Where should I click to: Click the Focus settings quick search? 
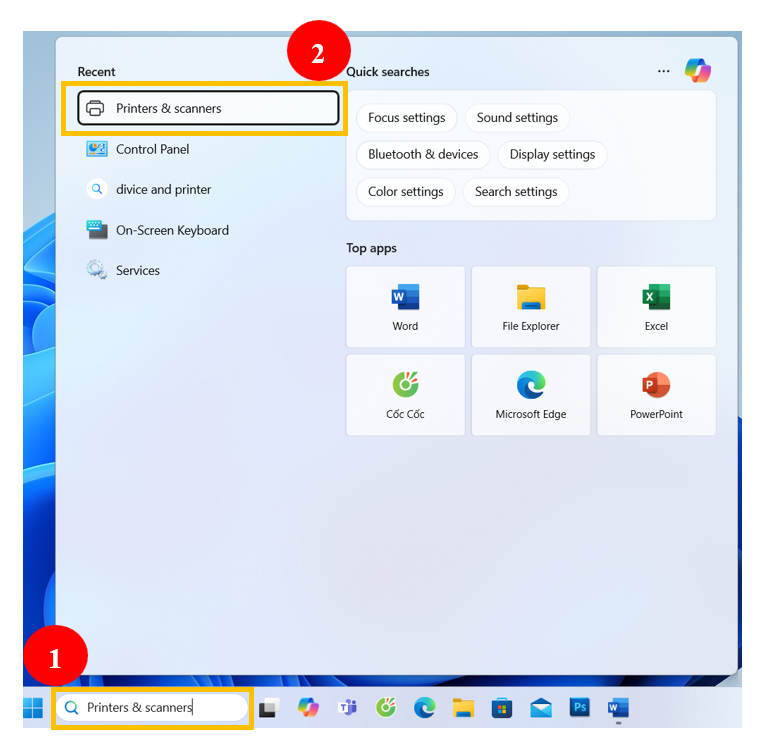click(406, 118)
